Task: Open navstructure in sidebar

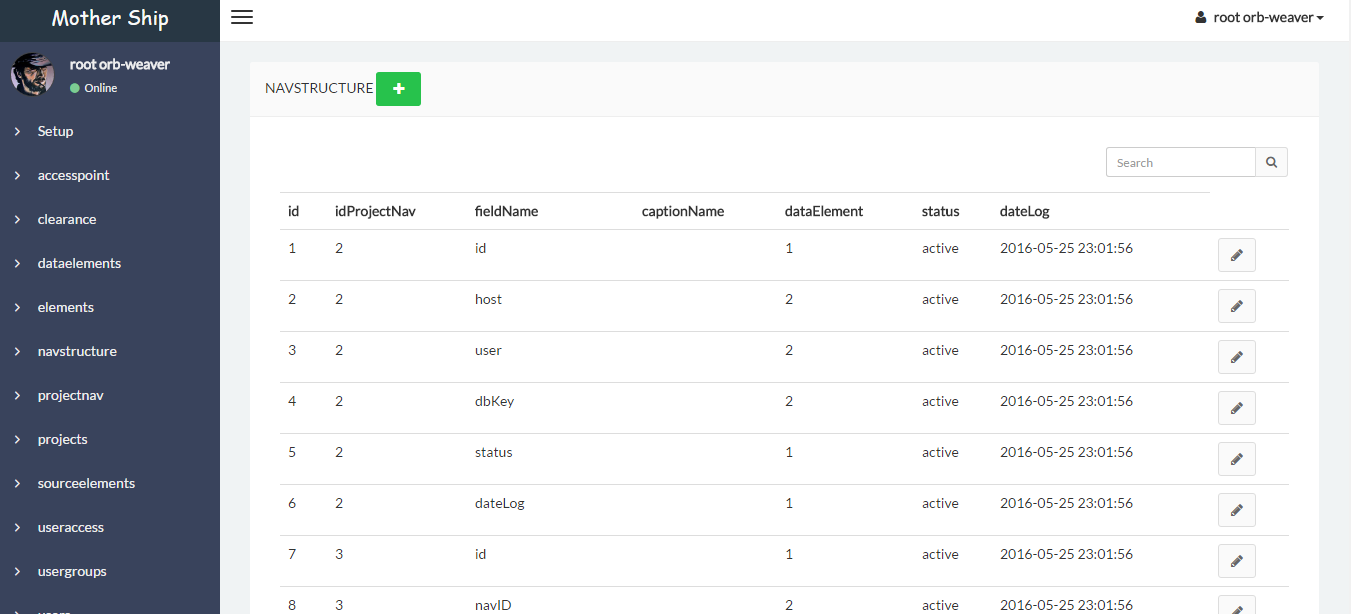Action: click(x=77, y=351)
